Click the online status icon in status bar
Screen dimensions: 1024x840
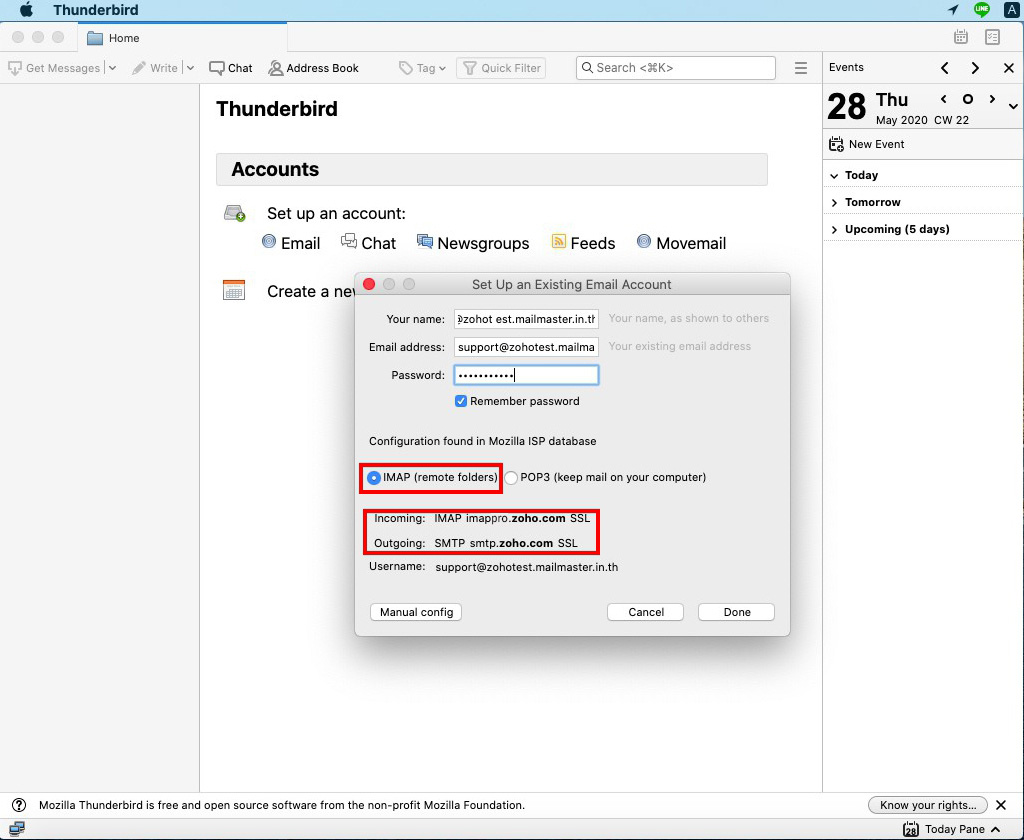[16, 829]
